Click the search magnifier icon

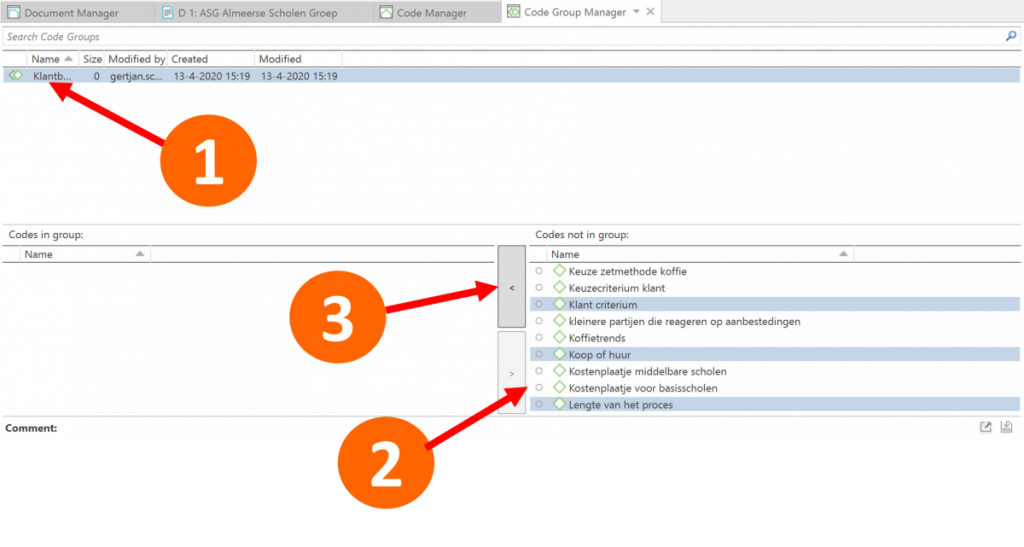1010,37
